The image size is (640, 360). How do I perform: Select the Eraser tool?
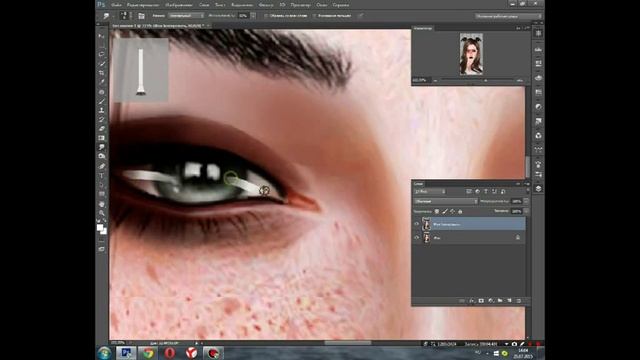coord(101,129)
